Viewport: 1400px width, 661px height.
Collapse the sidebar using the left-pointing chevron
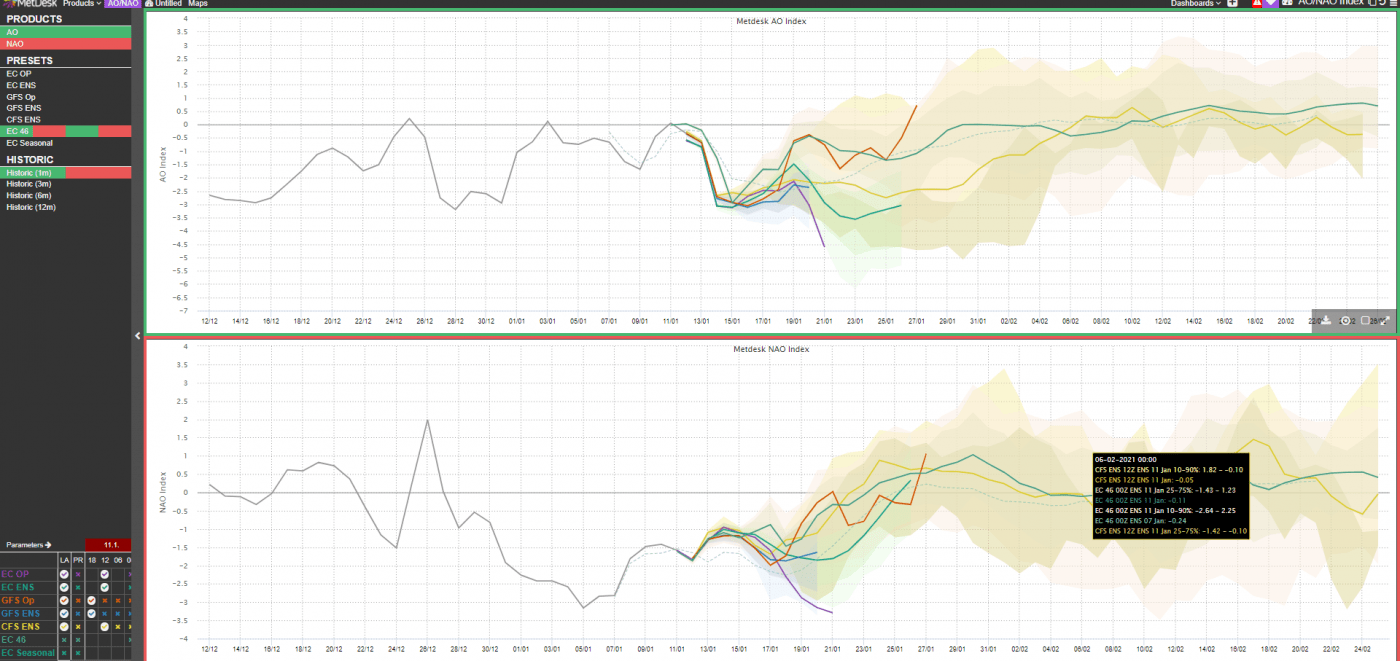click(137, 335)
